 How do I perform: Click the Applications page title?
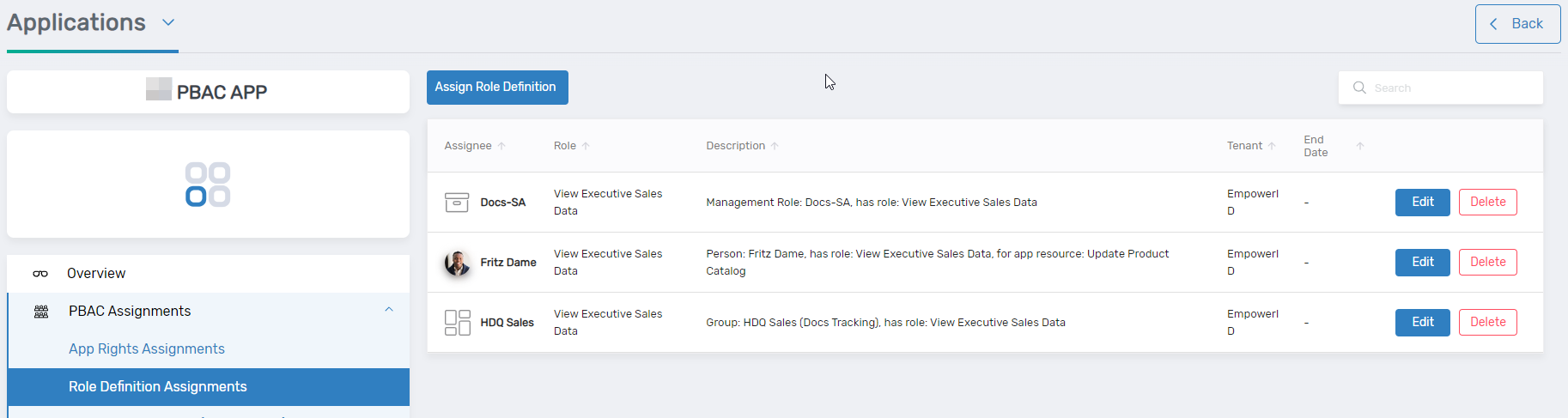click(76, 22)
